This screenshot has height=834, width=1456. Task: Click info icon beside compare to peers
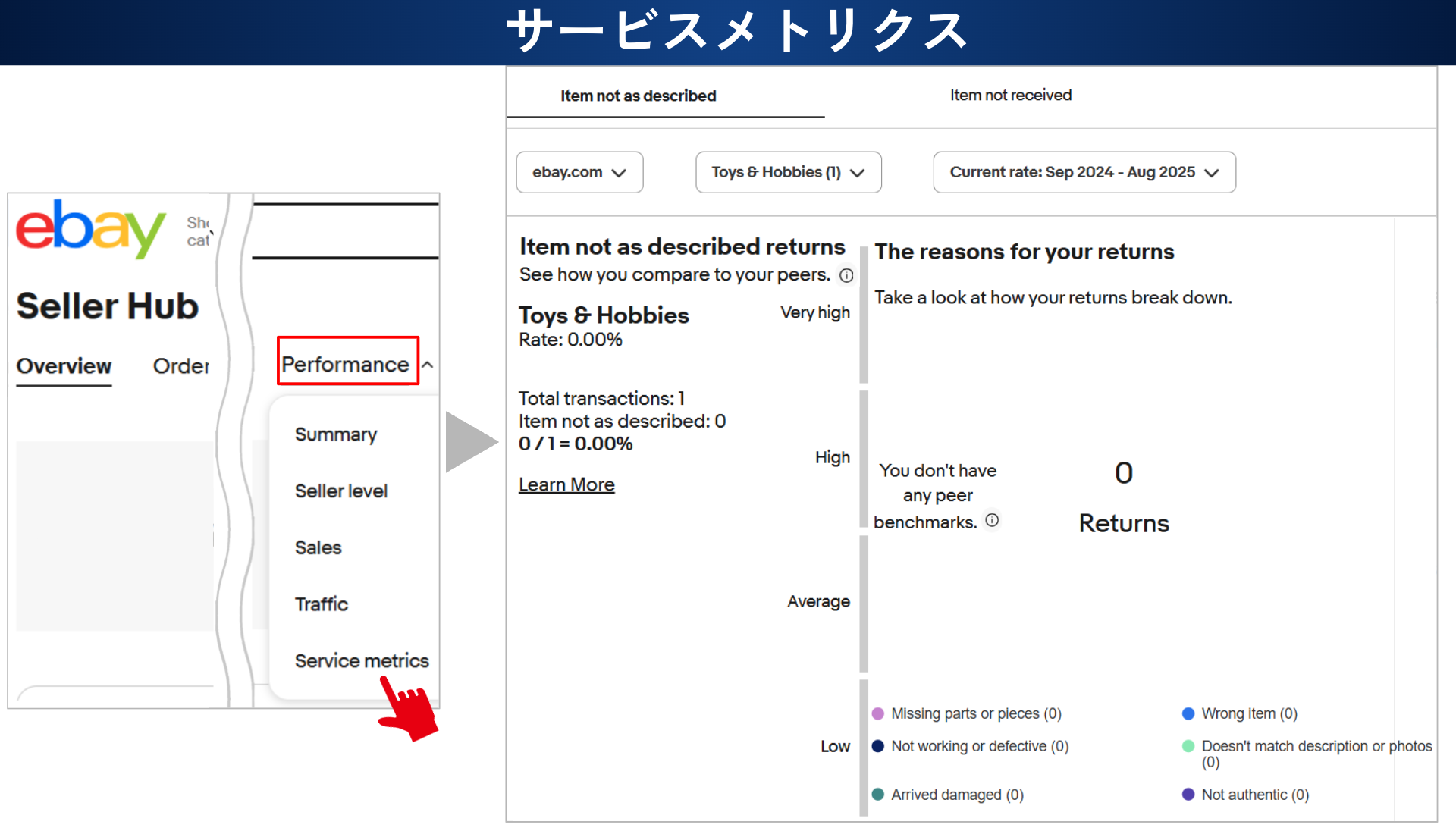click(846, 275)
